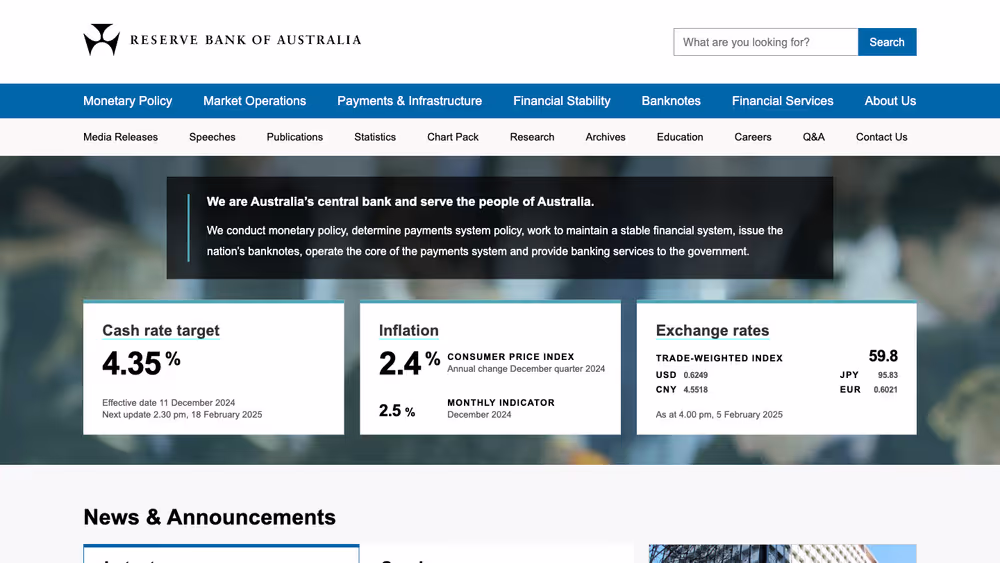Click the 59.8 trade-weighted index value
This screenshot has height=563, width=1000.
coord(883,356)
